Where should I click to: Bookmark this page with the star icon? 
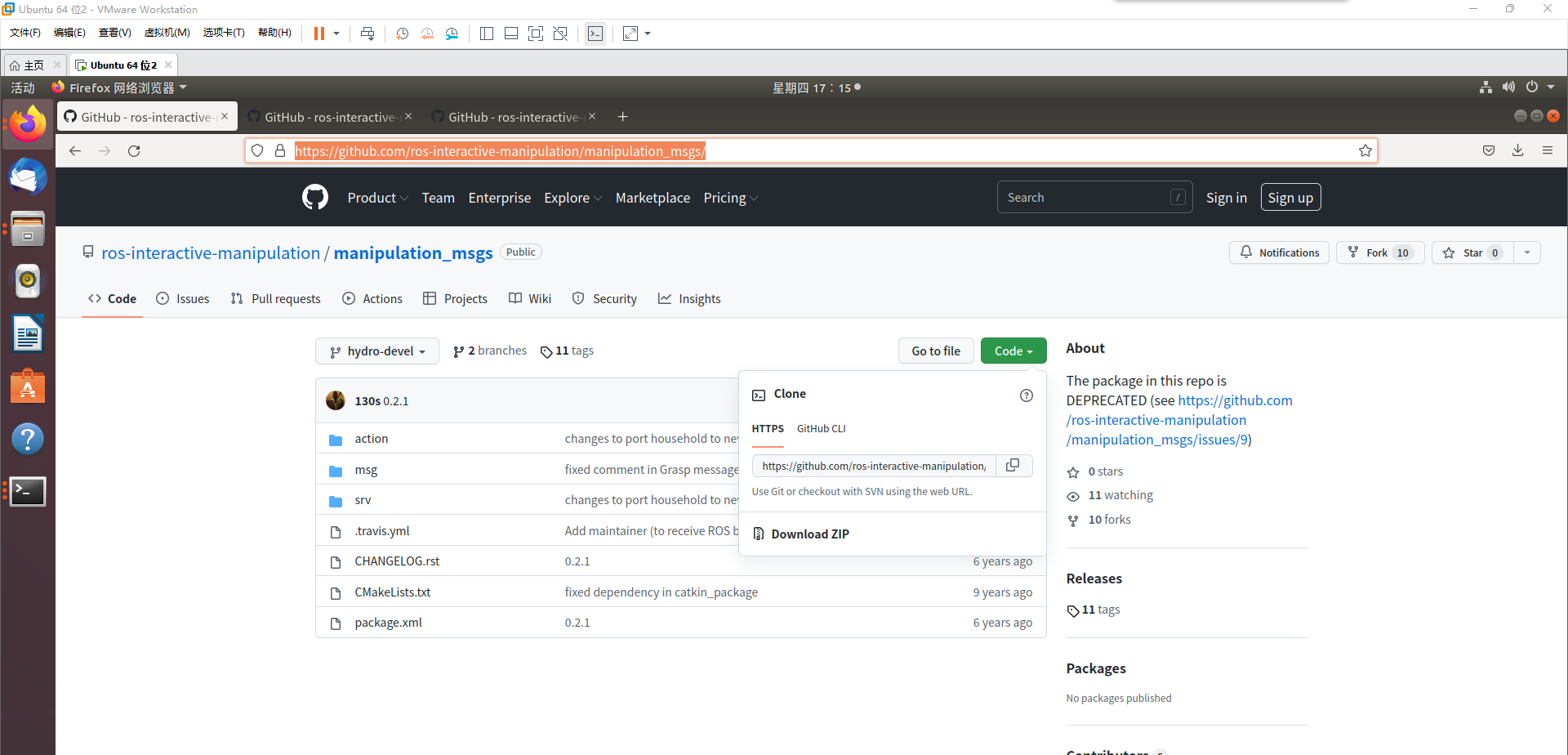[x=1365, y=150]
